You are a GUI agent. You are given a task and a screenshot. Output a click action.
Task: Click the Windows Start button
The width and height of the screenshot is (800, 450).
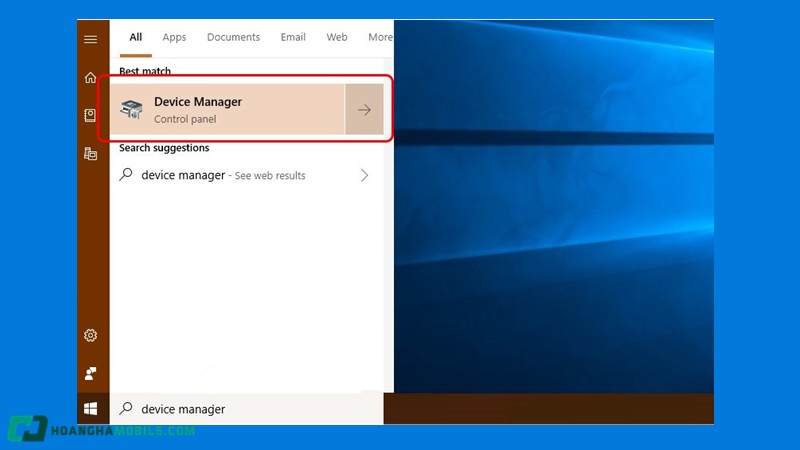click(91, 409)
